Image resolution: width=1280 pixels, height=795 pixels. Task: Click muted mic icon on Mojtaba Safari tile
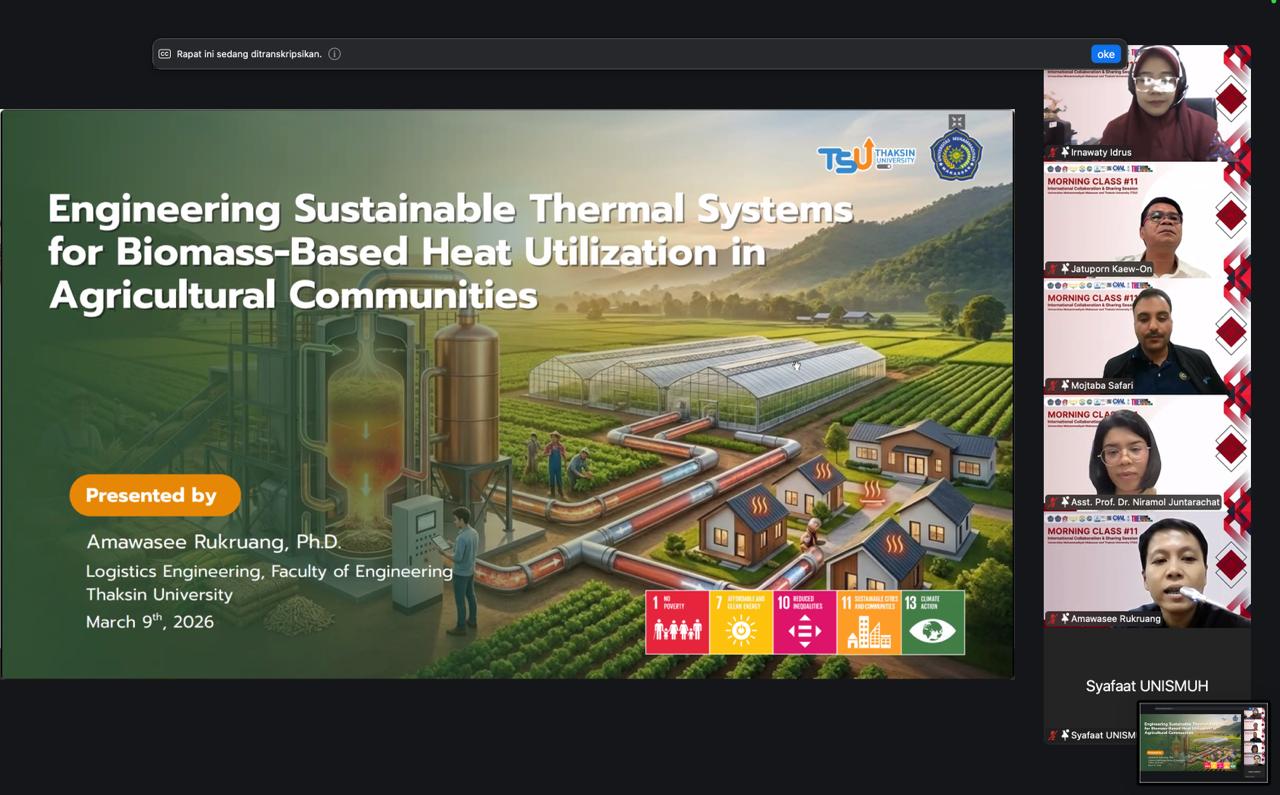click(x=1052, y=385)
